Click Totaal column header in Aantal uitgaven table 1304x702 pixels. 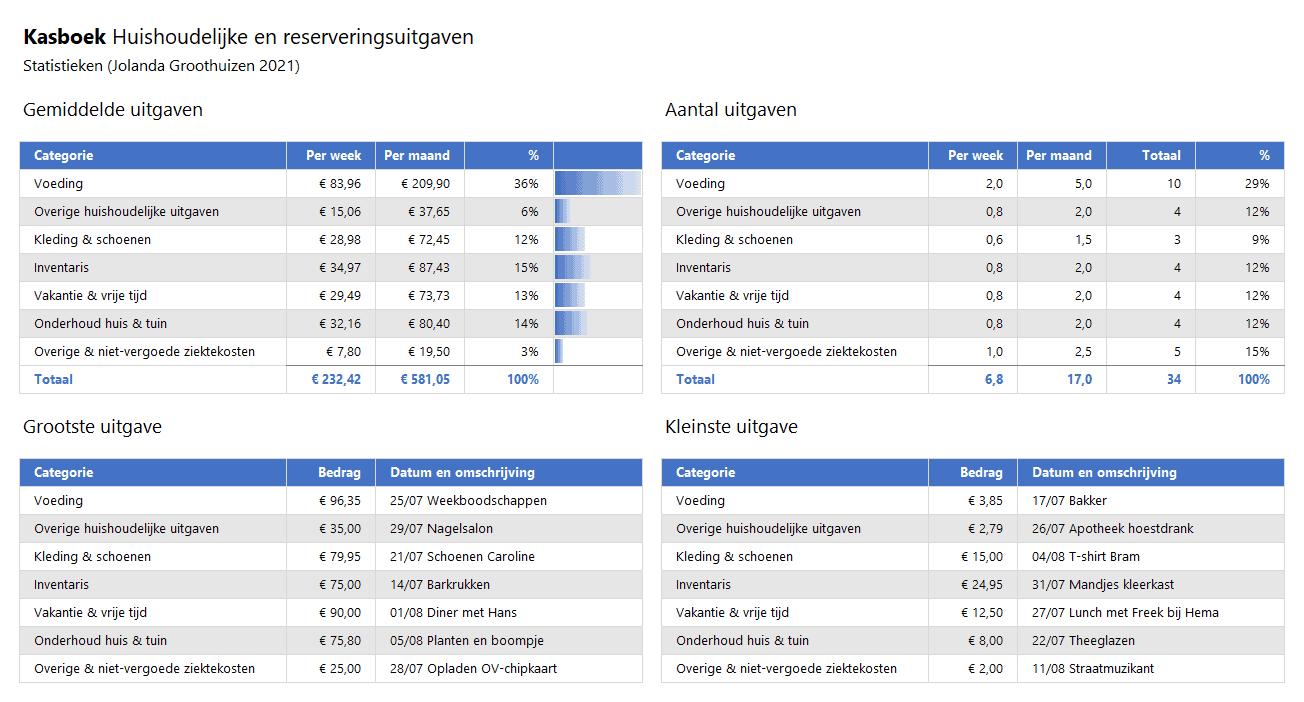coord(1161,156)
